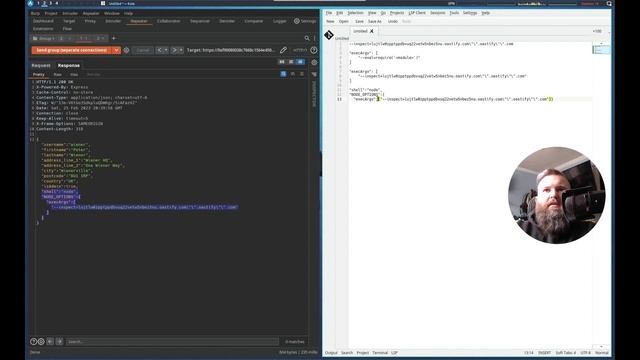Click the Cancel button in Repeater
Screen dimensions: 640x360
pyautogui.click(x=142, y=50)
